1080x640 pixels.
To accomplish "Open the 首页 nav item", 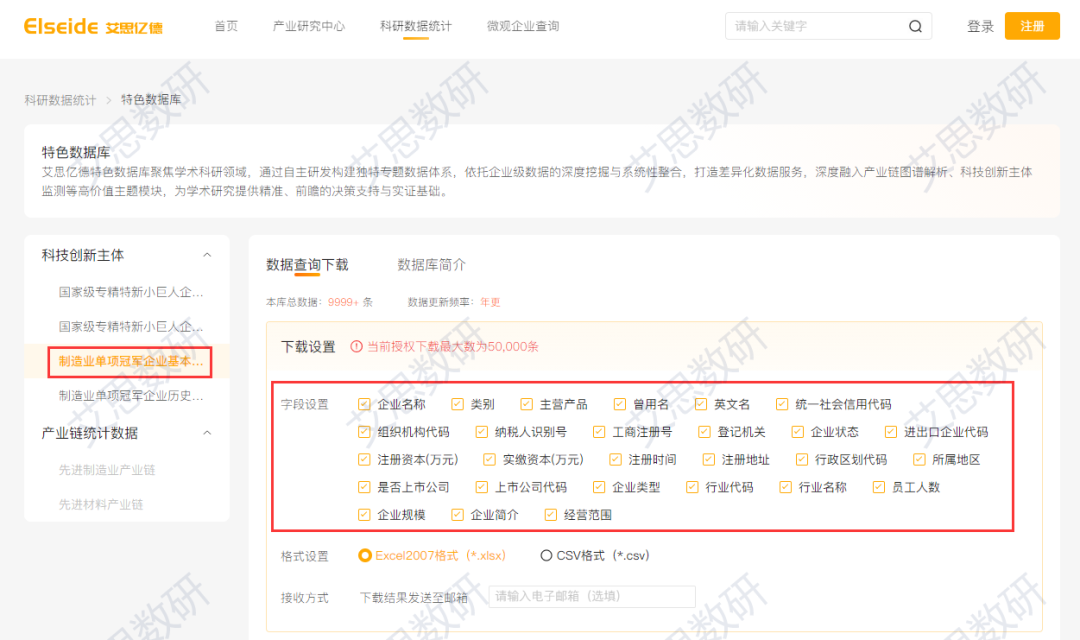I will [226, 26].
